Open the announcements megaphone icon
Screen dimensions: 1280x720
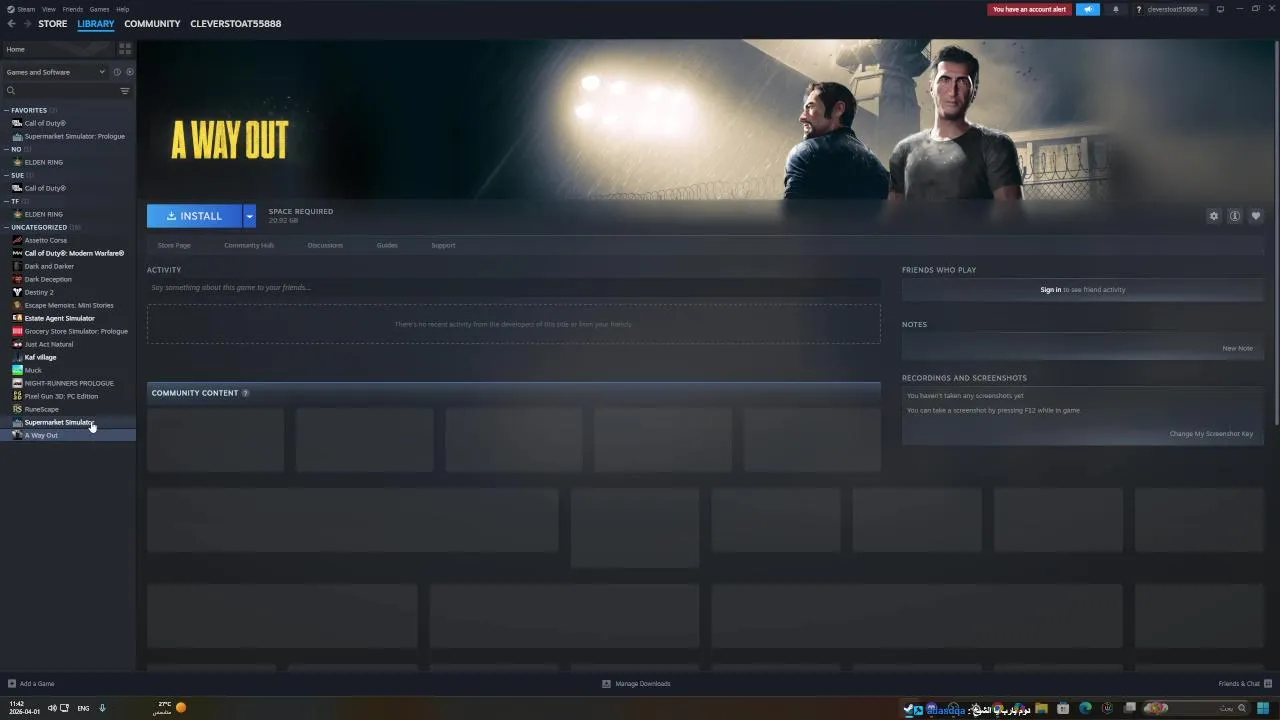pyautogui.click(x=1088, y=9)
